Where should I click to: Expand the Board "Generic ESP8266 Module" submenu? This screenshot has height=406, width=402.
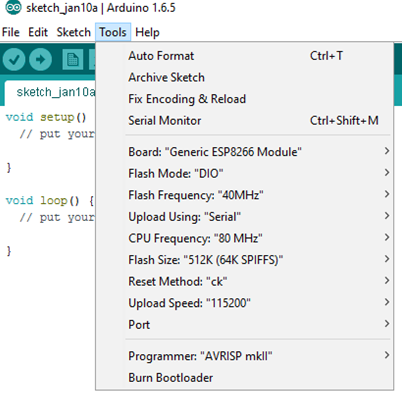pos(244,152)
